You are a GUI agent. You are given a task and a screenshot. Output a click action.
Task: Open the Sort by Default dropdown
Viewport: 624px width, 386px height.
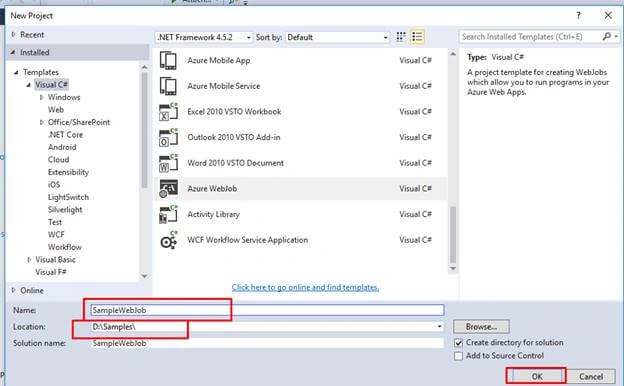click(x=337, y=37)
